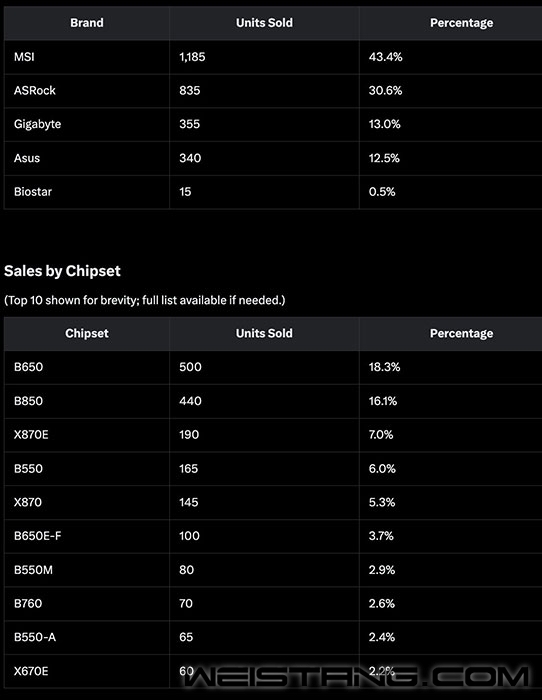Click the Gigabyte units sold value 355
The height and width of the screenshot is (700, 542).
tap(190, 124)
